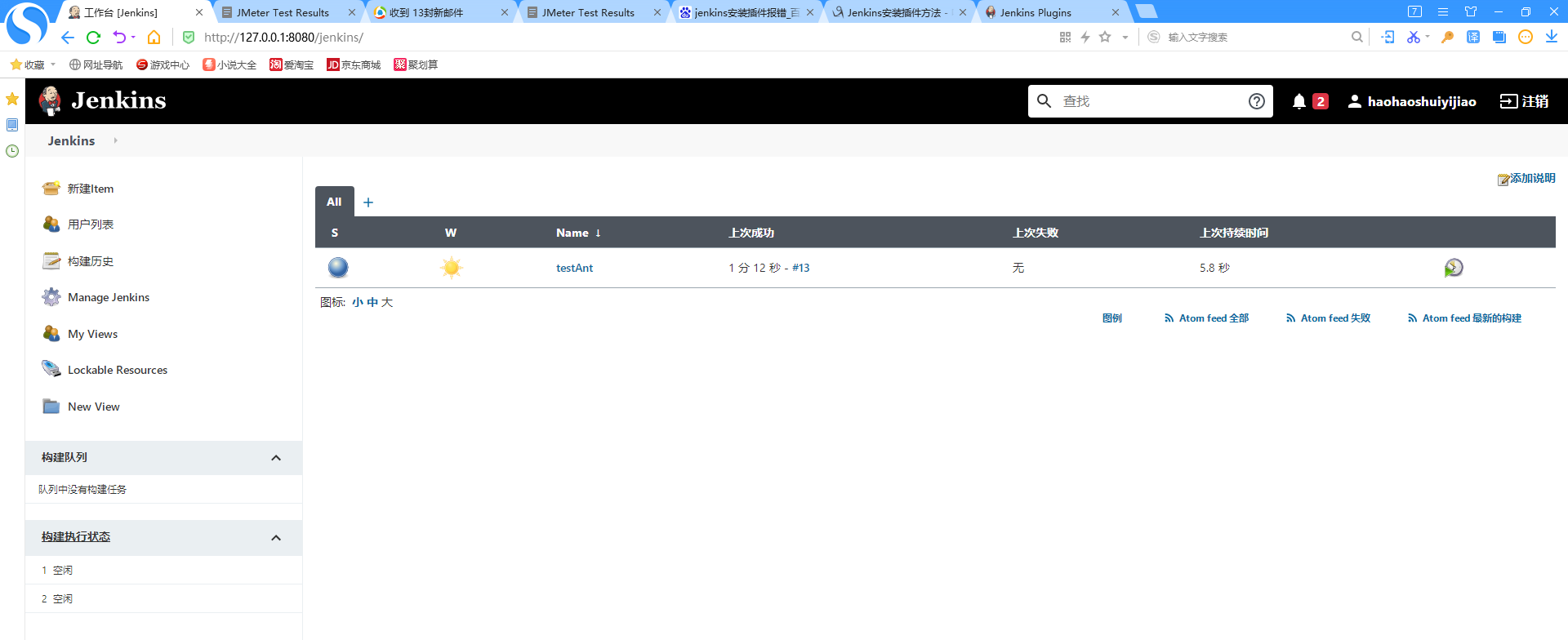
Task: Open sidebar history clock icon
Action: (x=12, y=151)
